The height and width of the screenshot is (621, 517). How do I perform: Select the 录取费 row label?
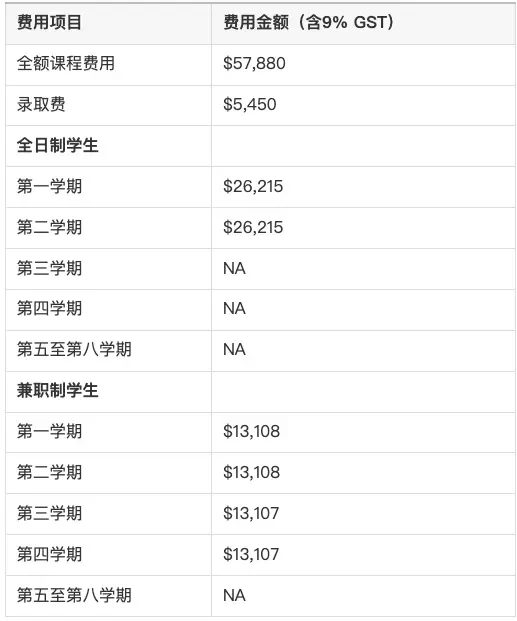point(41,105)
